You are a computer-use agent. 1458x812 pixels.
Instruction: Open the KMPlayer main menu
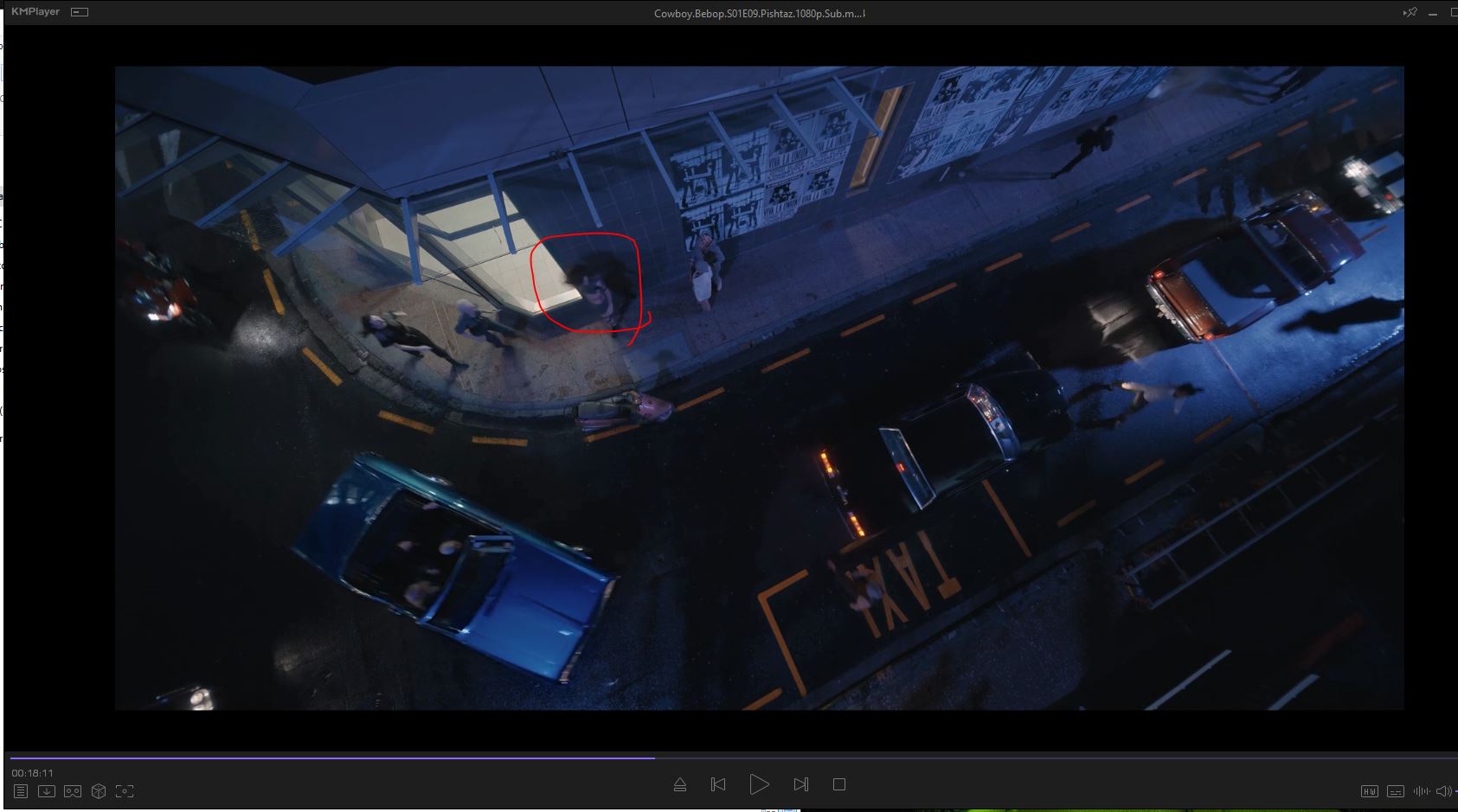tap(35, 12)
